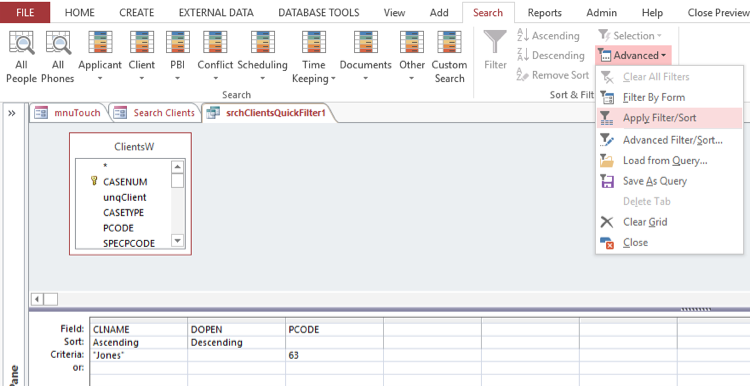Expand the Applicant dropdown arrow
This screenshot has height=386, width=750.
click(x=100, y=78)
